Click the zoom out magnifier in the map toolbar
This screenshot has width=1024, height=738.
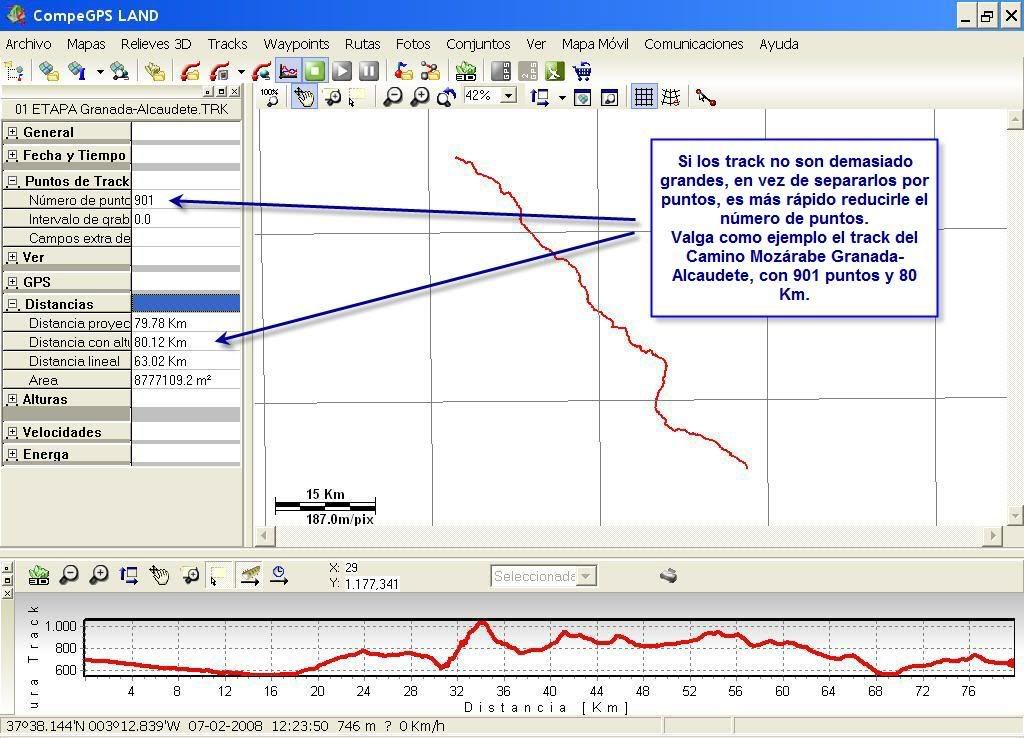click(392, 97)
